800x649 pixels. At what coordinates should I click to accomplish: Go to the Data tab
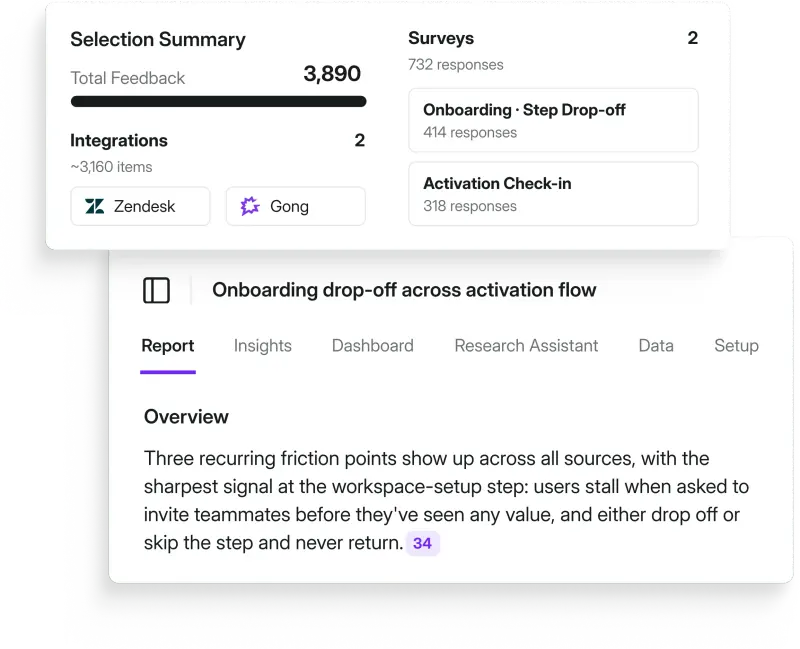pyautogui.click(x=656, y=346)
